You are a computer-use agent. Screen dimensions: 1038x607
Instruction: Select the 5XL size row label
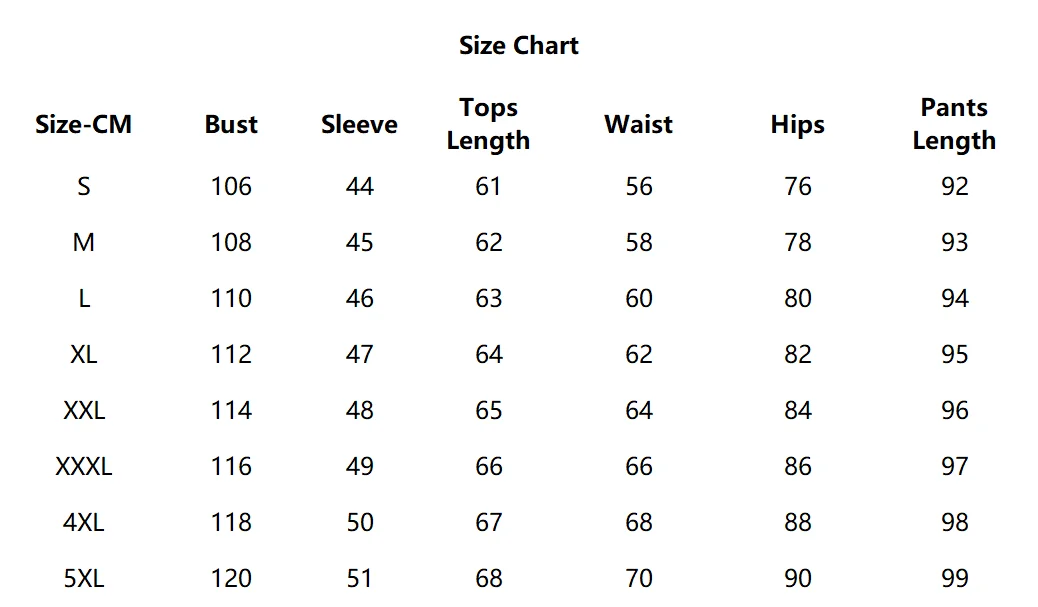84,579
